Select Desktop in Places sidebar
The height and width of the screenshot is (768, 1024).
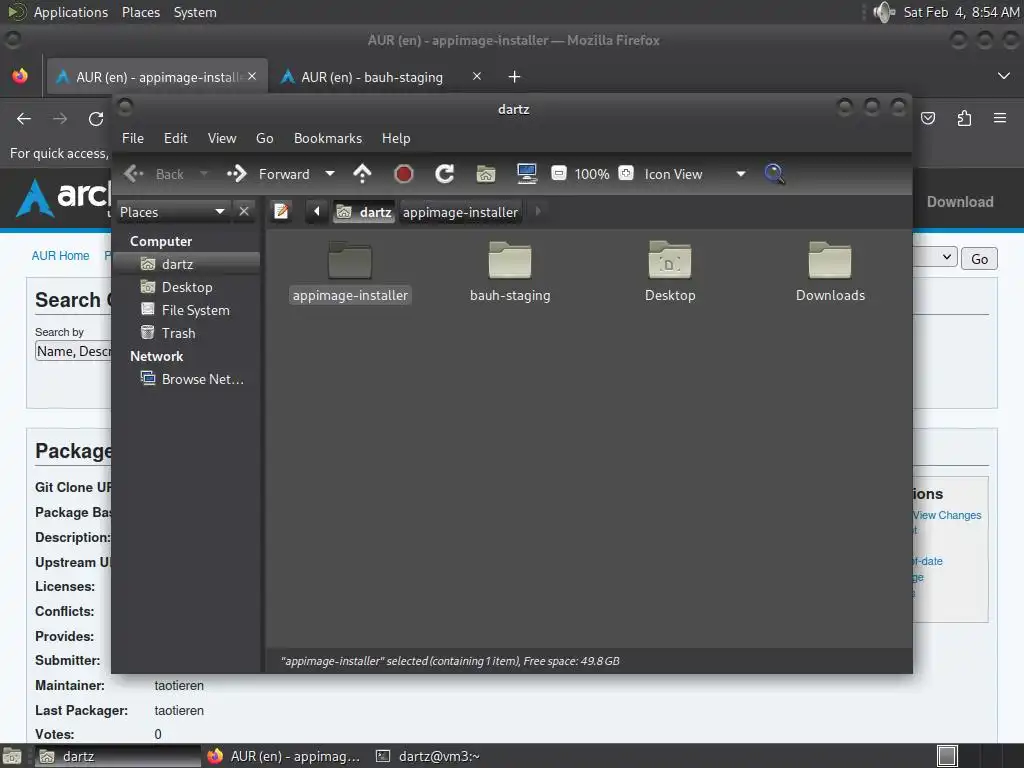(187, 287)
